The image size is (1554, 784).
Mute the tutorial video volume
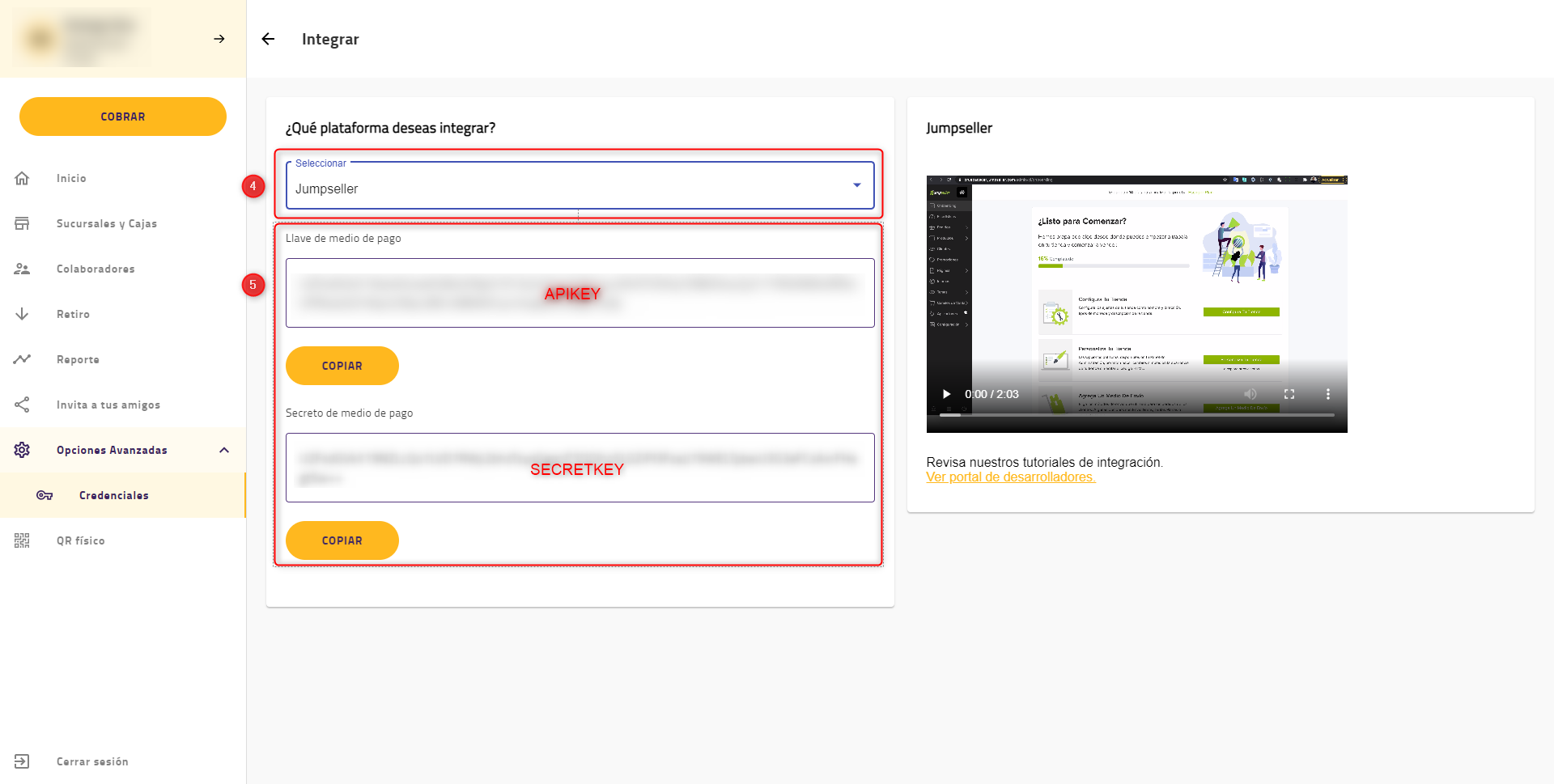point(1250,394)
